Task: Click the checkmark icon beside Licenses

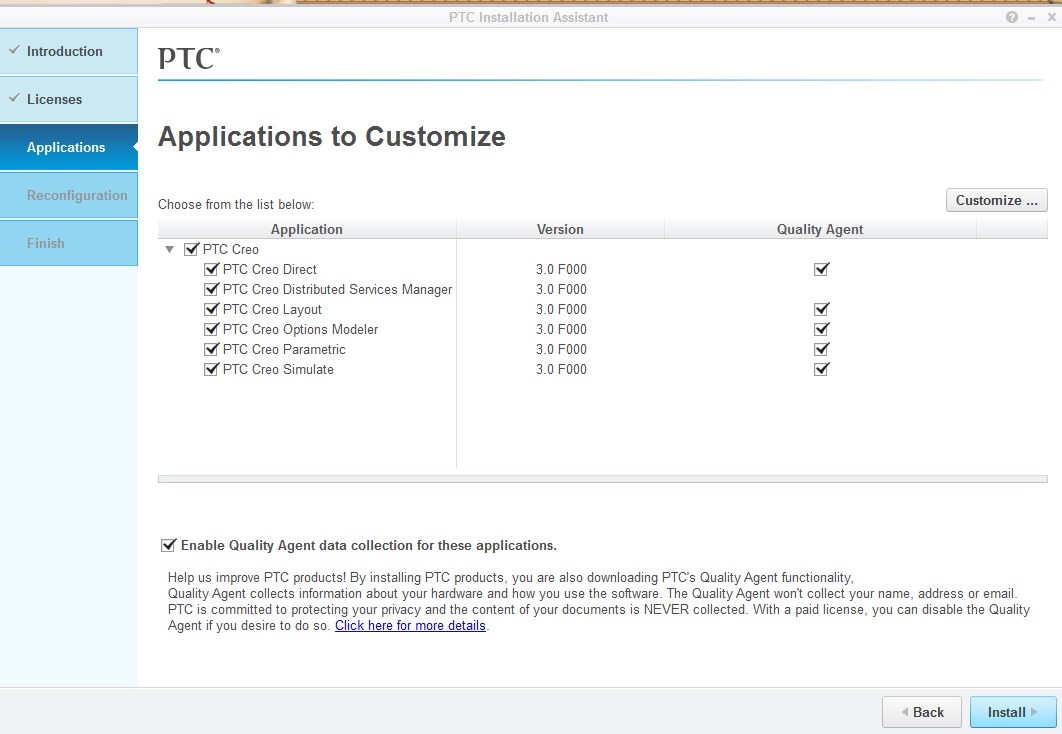Action: coord(13,98)
